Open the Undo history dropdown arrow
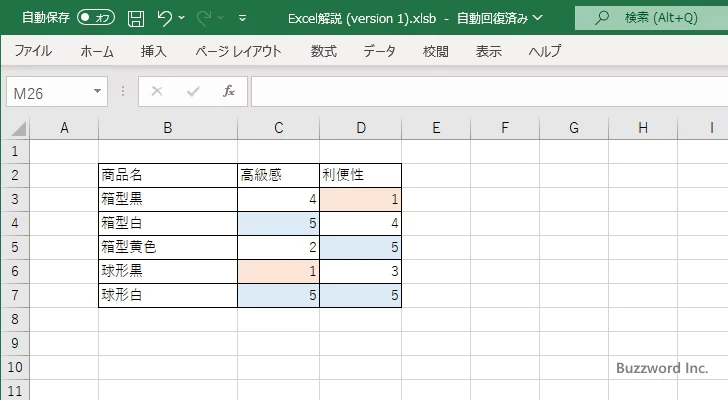 pyautogui.click(x=182, y=18)
